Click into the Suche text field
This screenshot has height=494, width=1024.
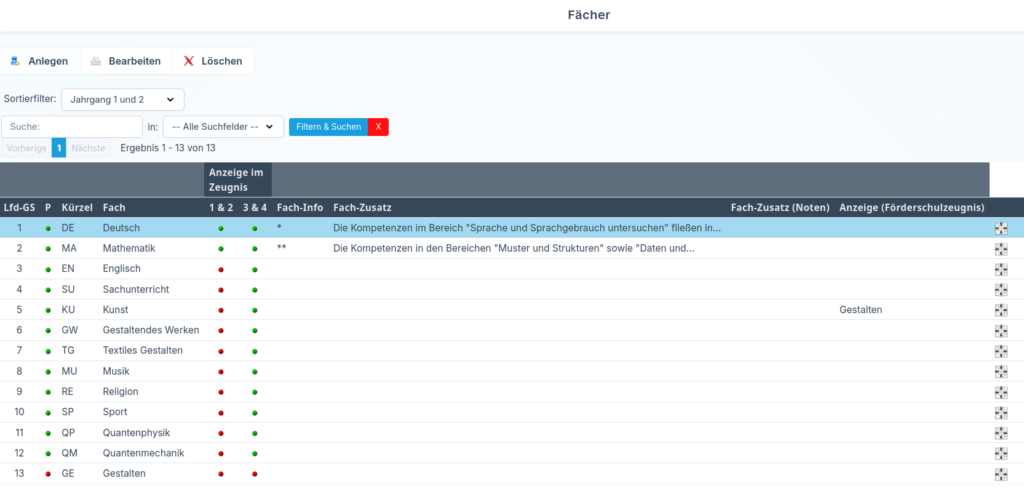(x=72, y=127)
